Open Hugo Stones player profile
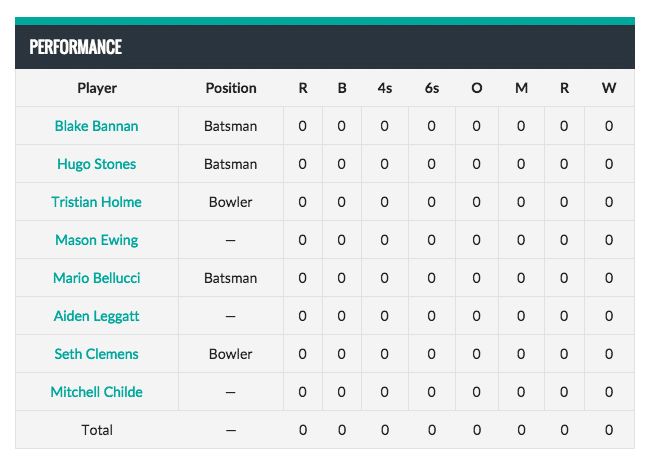 96,164
